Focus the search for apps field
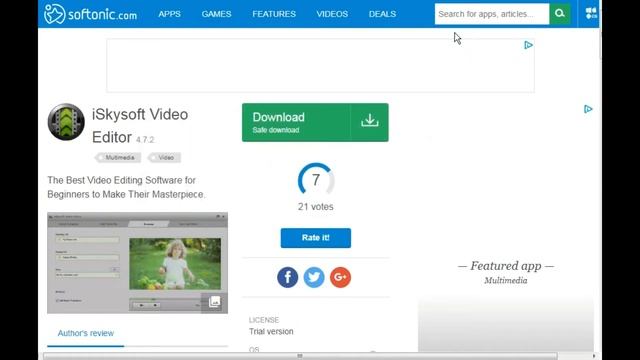The image size is (640, 360). point(492,14)
